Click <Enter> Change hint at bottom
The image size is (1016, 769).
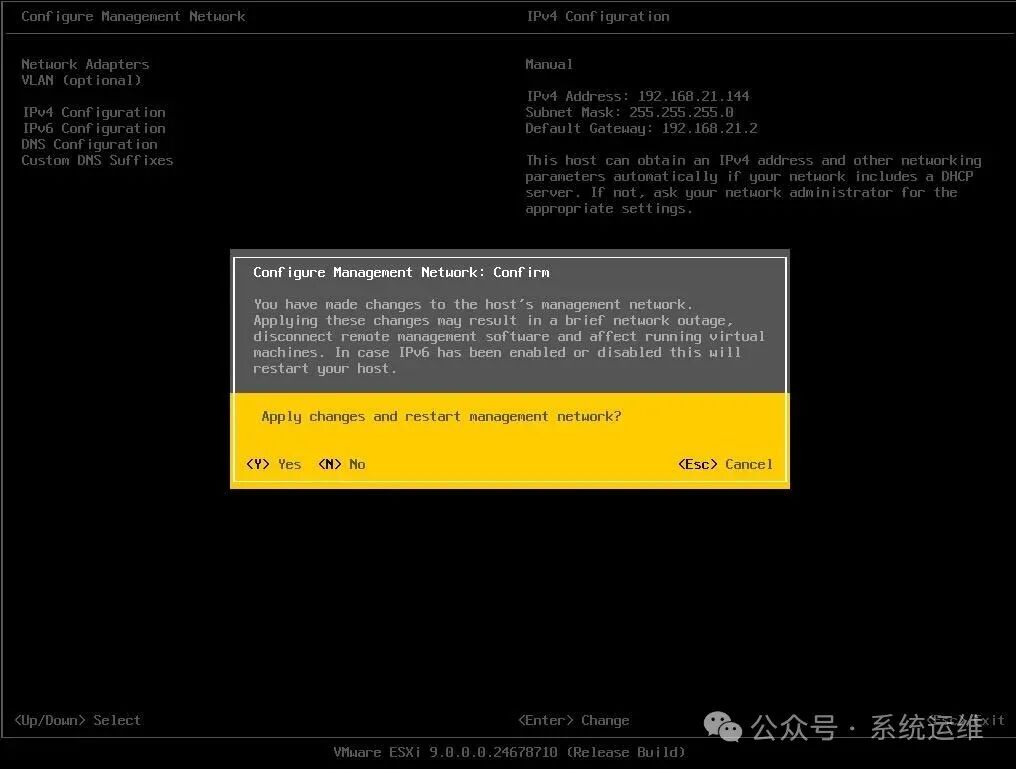coord(573,720)
